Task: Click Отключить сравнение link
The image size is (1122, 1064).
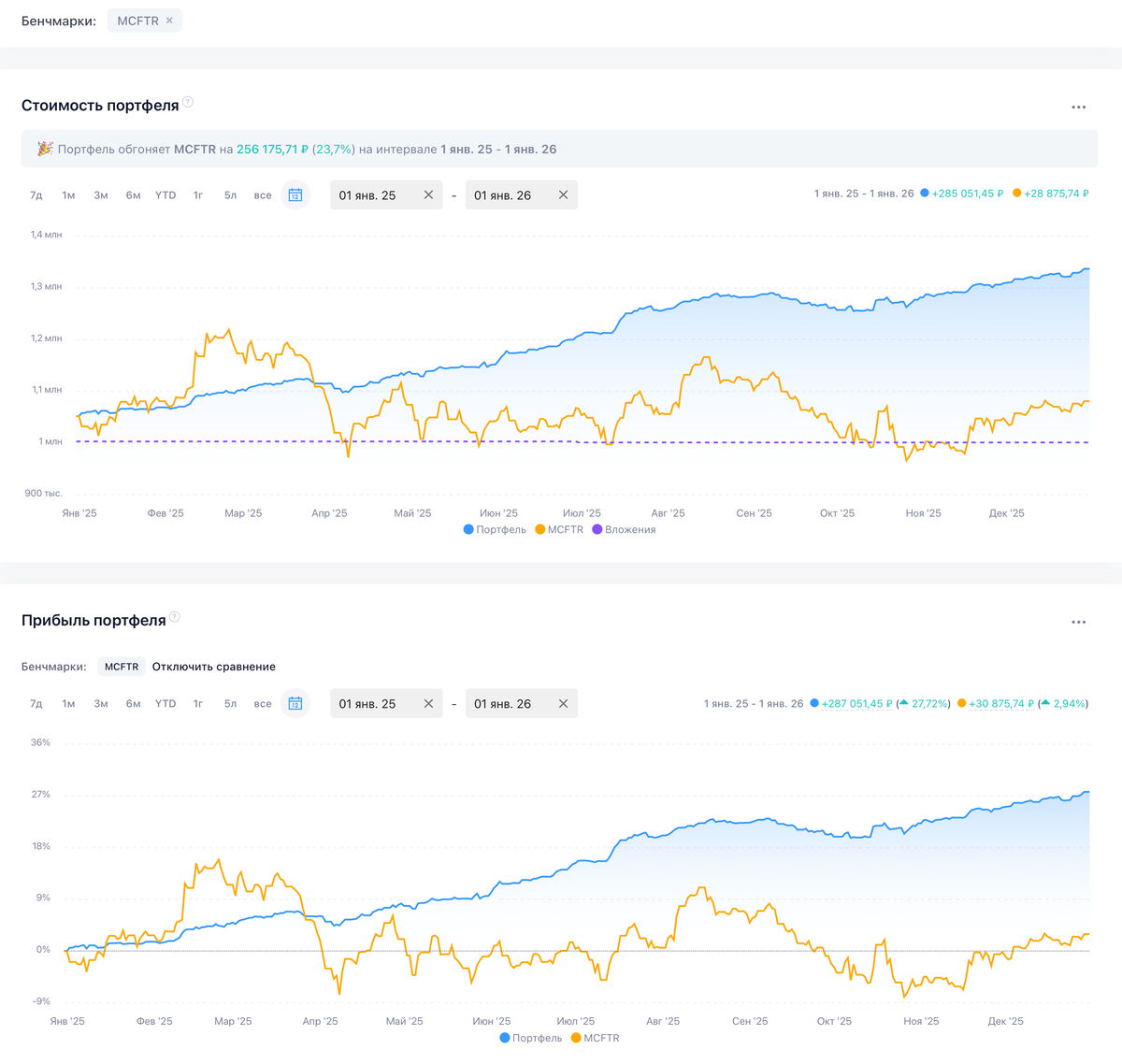Action: pyautogui.click(x=213, y=668)
